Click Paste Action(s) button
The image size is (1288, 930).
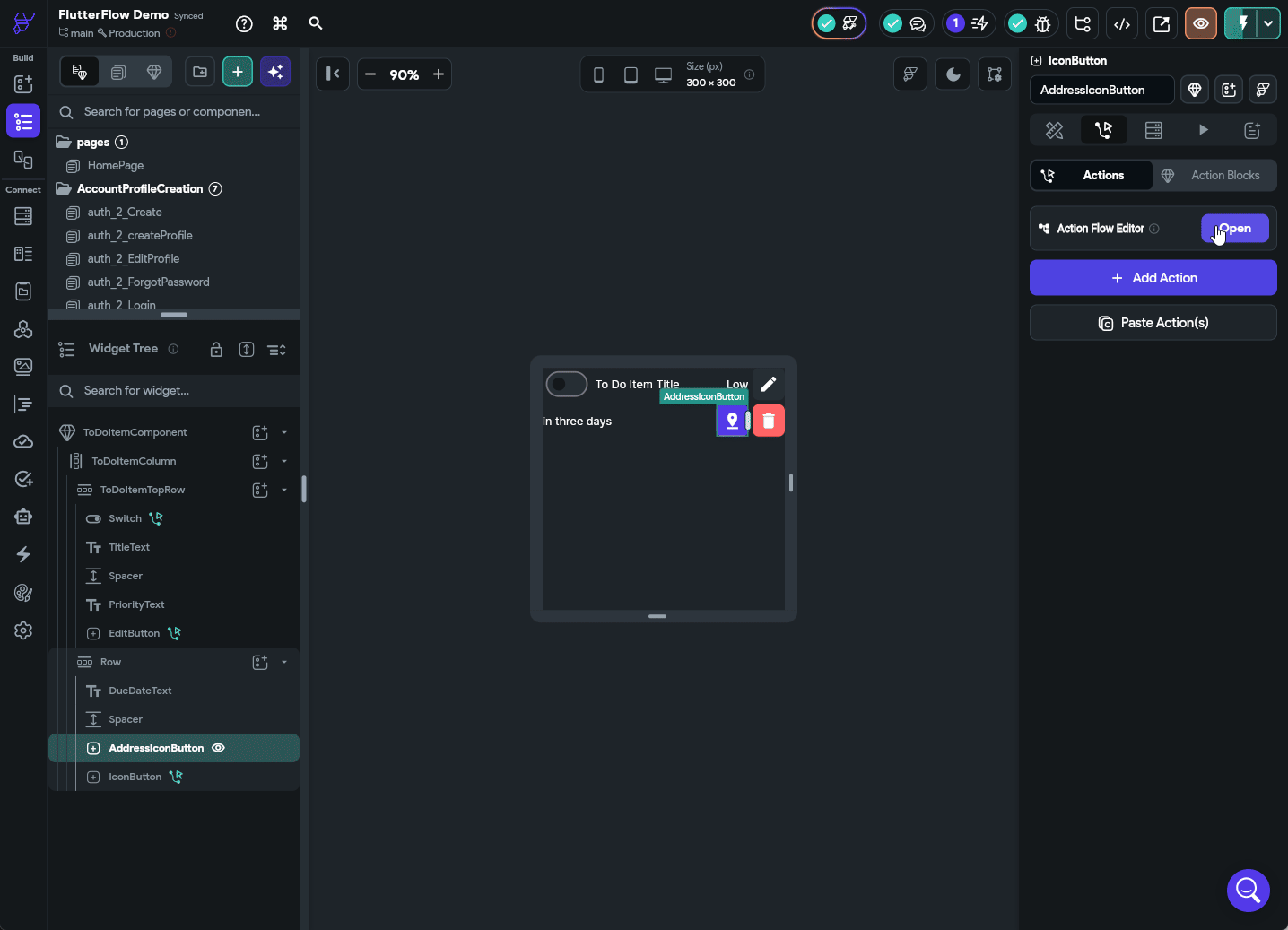point(1153,323)
